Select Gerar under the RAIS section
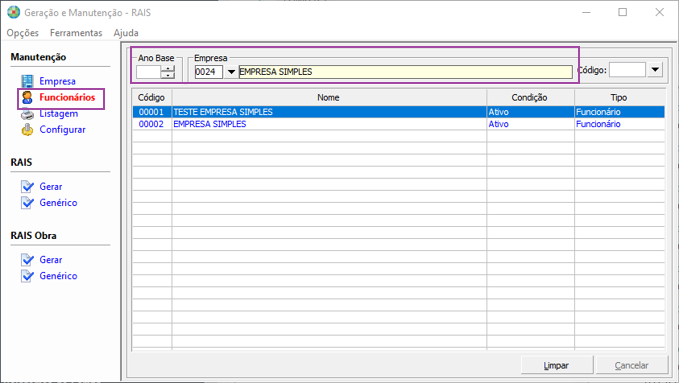 click(51, 187)
